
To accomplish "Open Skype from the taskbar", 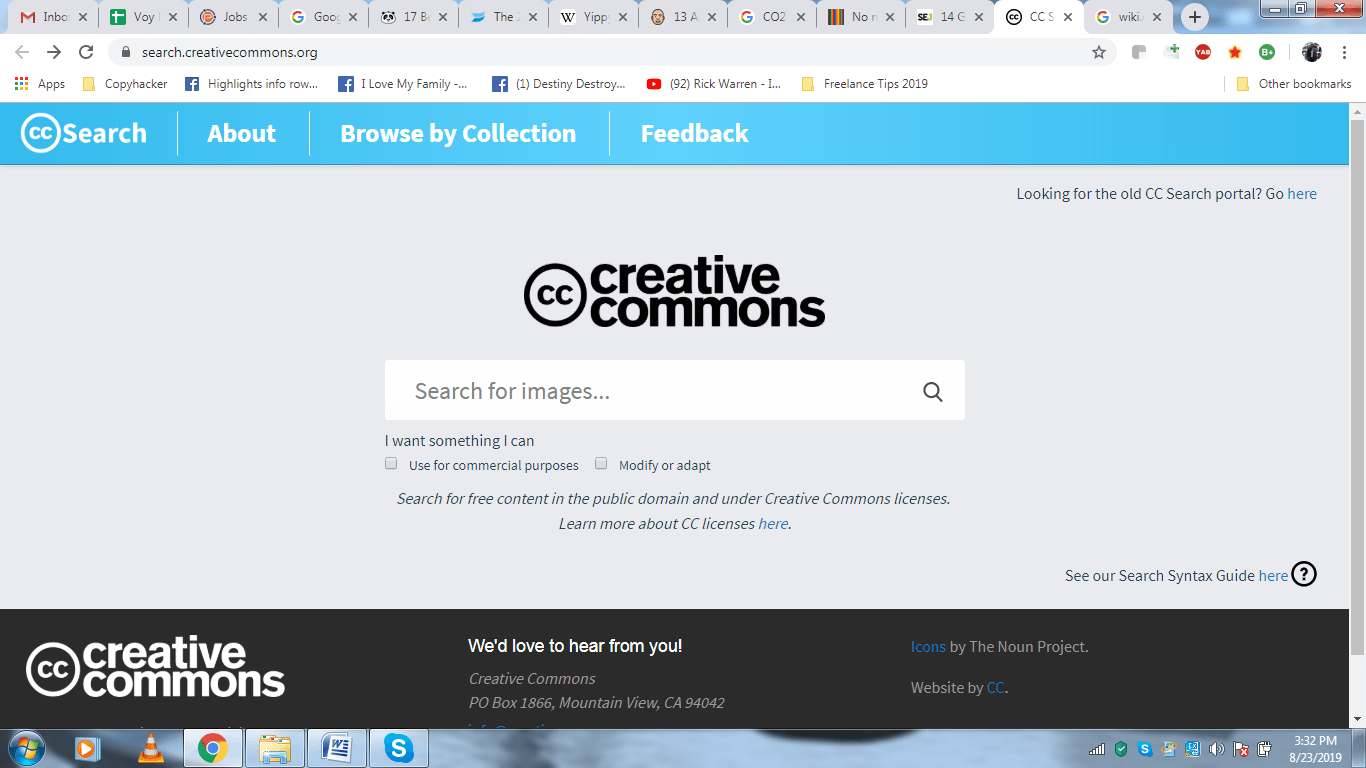I will [x=399, y=747].
